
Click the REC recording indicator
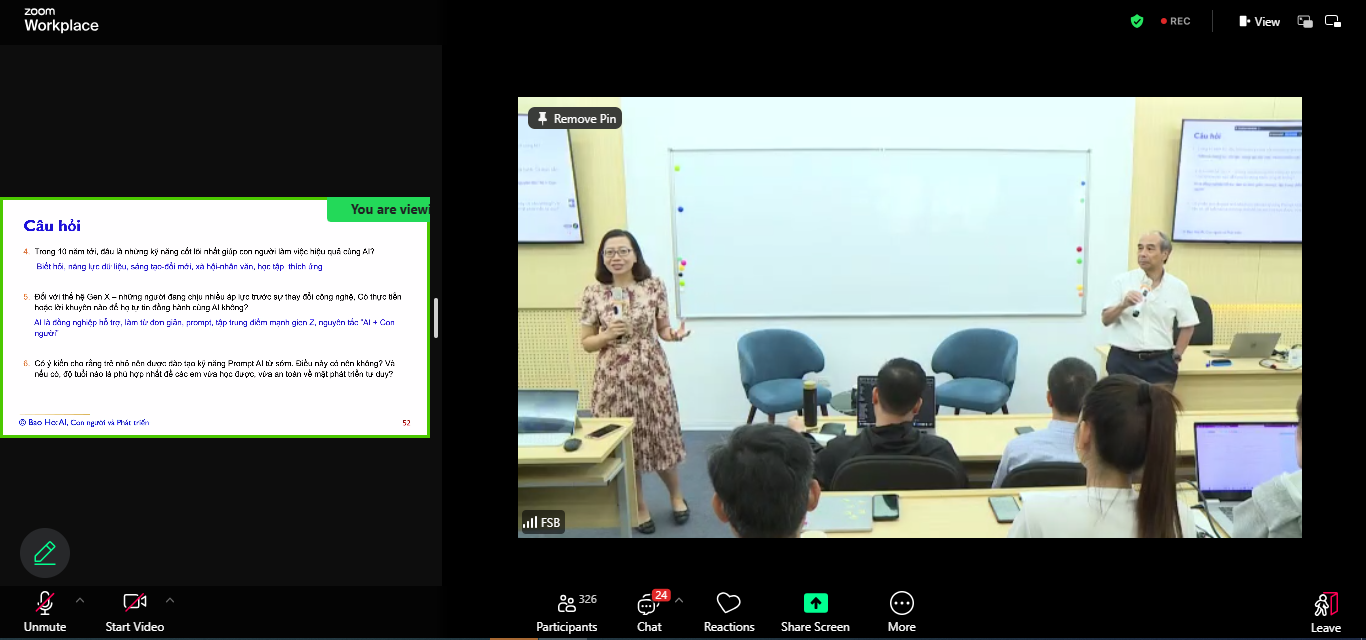point(1175,21)
